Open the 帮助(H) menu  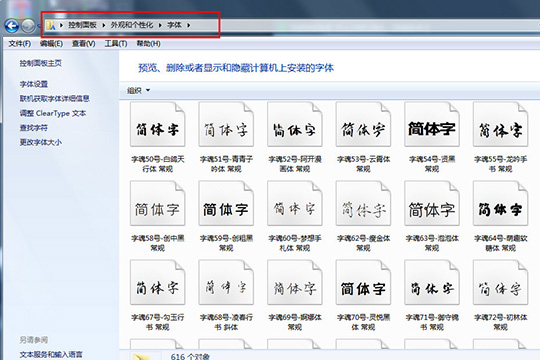tap(148, 44)
